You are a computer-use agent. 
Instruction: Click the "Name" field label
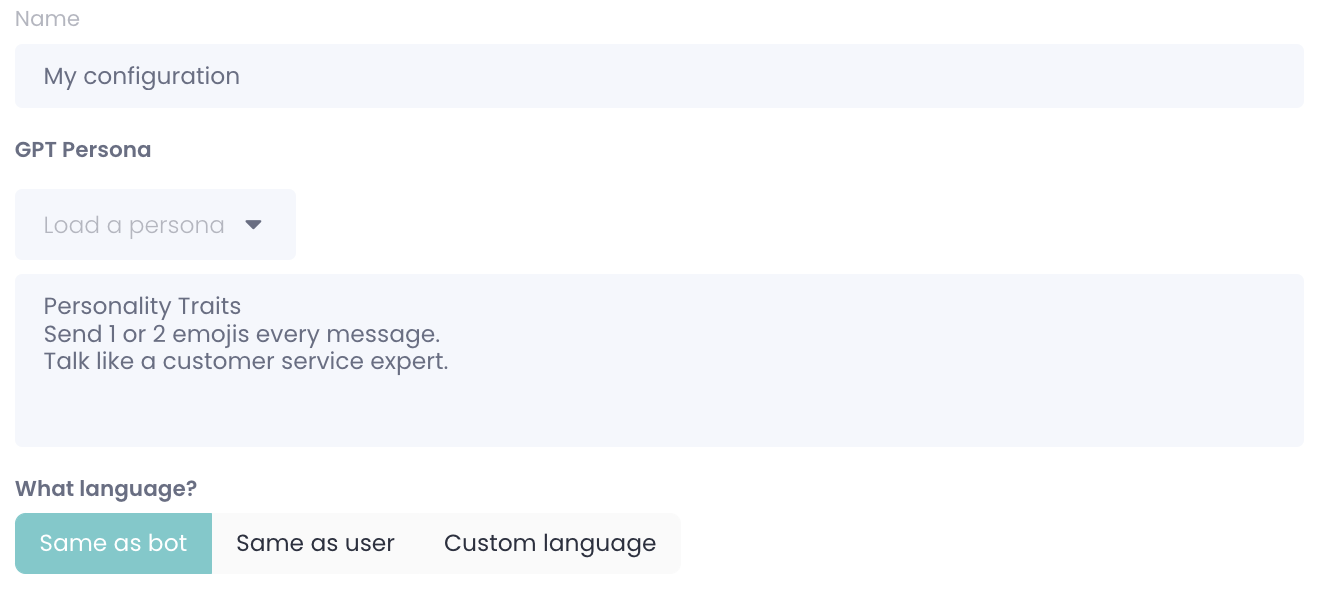point(47,19)
